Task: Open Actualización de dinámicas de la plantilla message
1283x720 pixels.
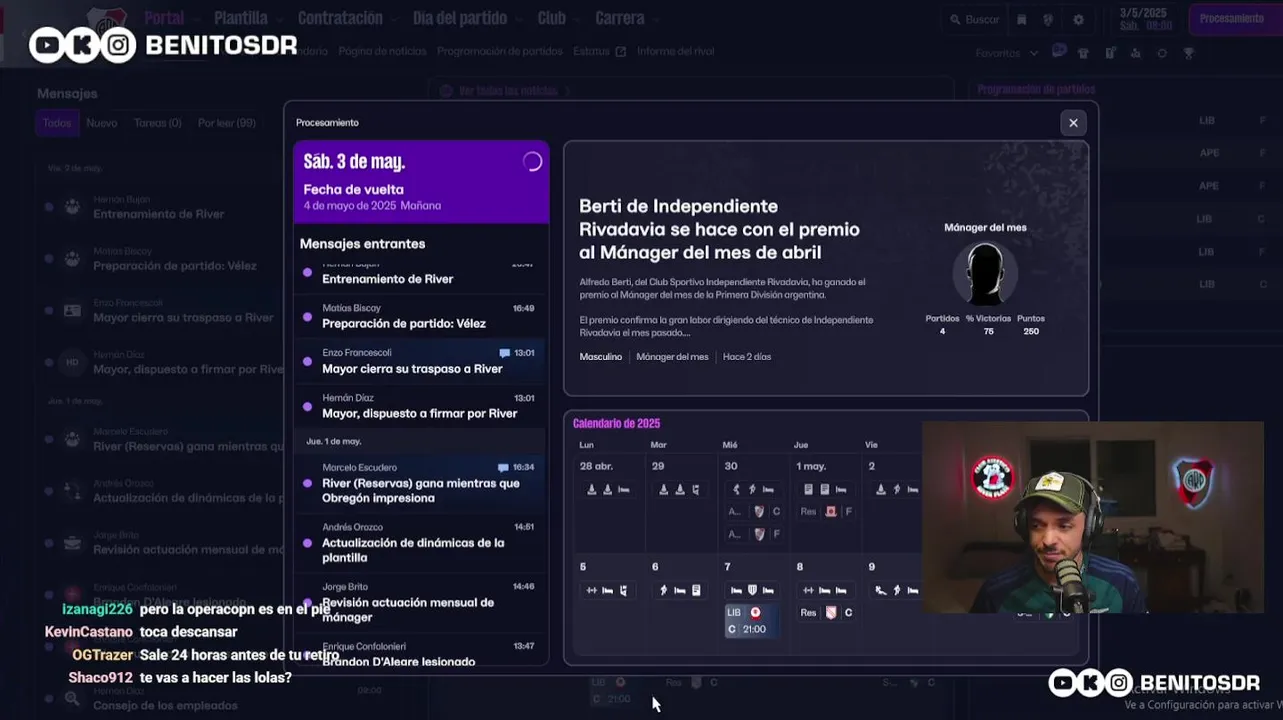Action: point(421,542)
